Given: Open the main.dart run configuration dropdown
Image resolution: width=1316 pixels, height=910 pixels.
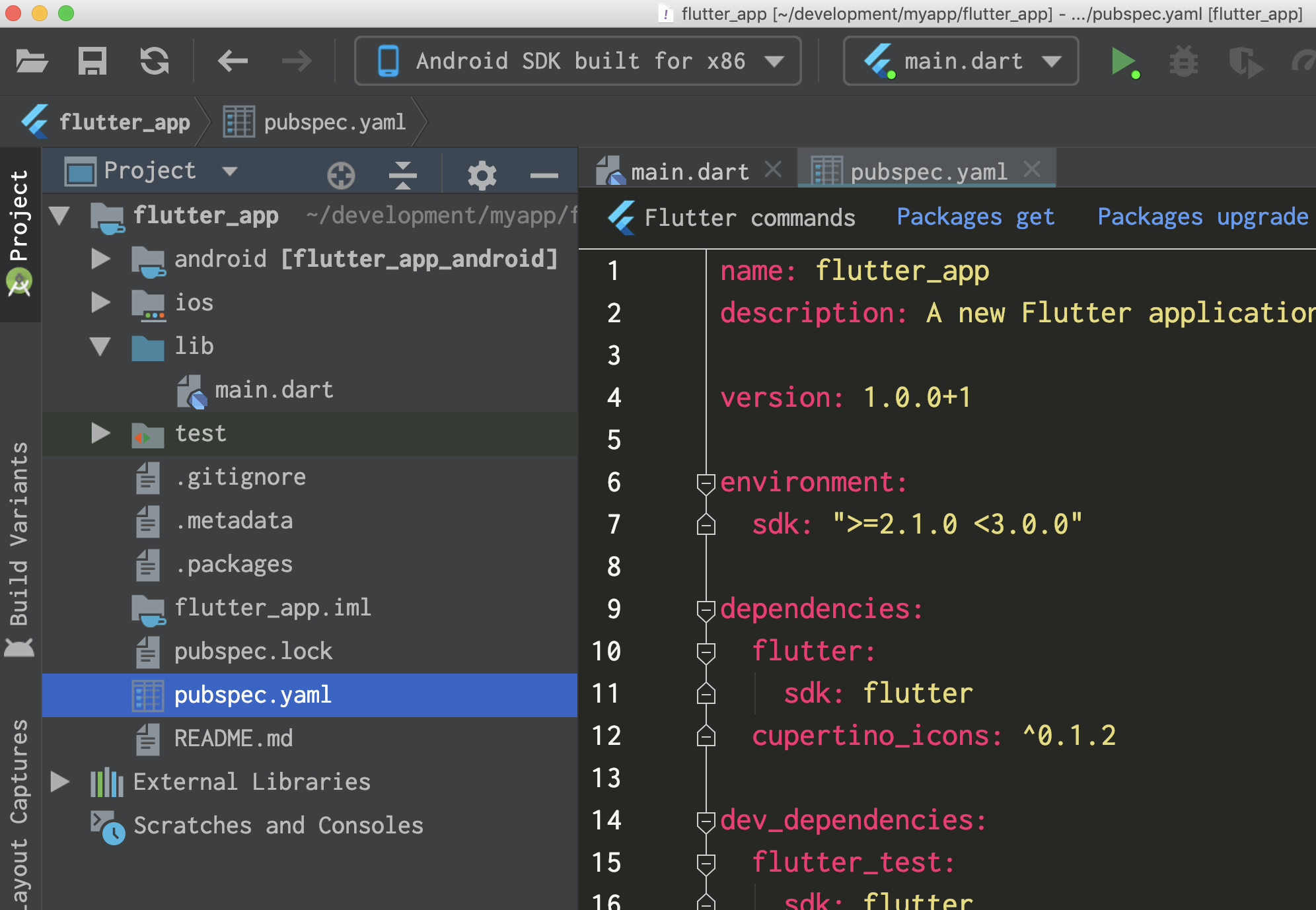Looking at the screenshot, I should tap(961, 61).
